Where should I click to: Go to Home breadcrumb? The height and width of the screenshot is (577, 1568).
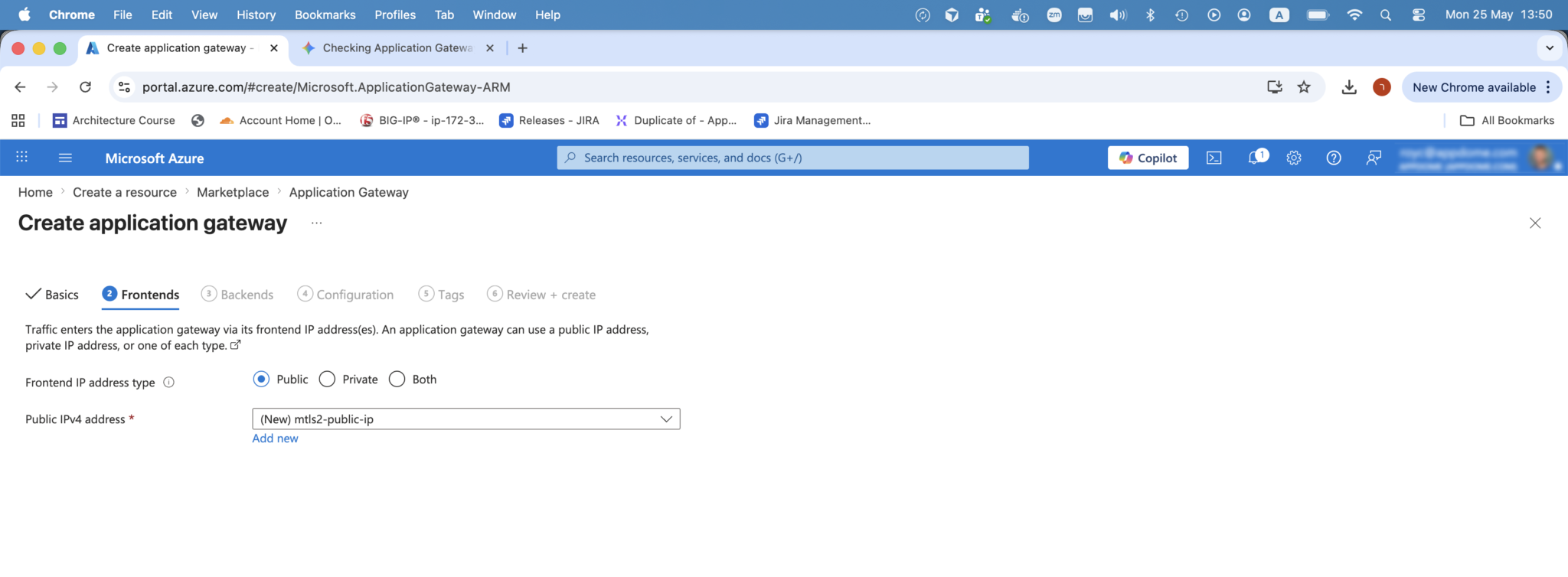pos(35,192)
